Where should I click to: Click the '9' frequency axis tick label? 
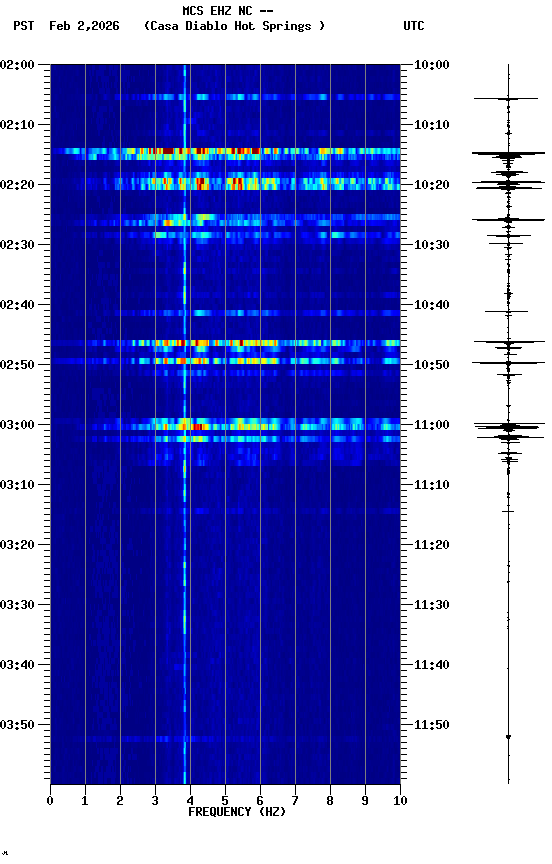coord(365,801)
